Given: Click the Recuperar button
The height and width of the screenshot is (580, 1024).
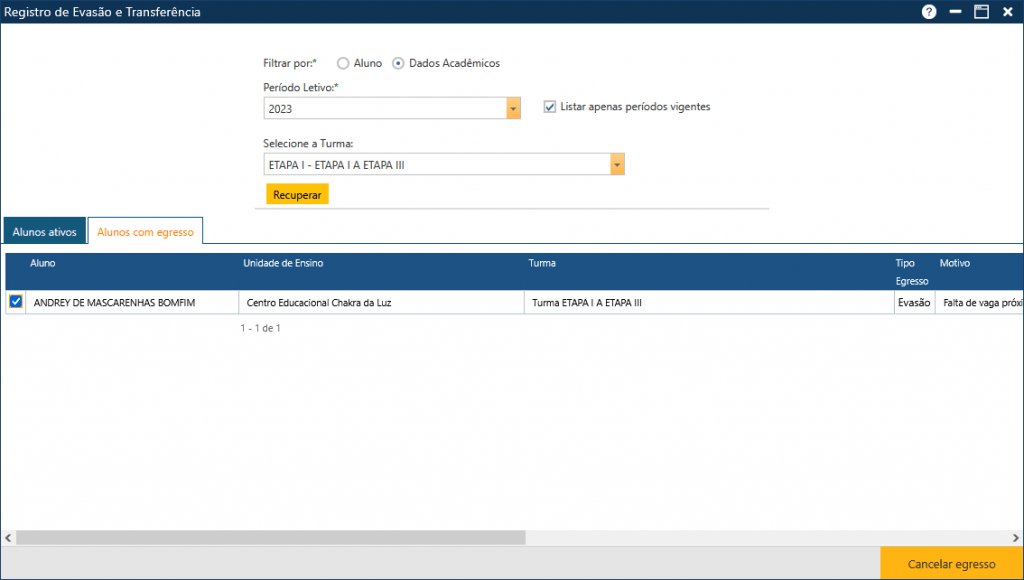Looking at the screenshot, I should click(296, 195).
